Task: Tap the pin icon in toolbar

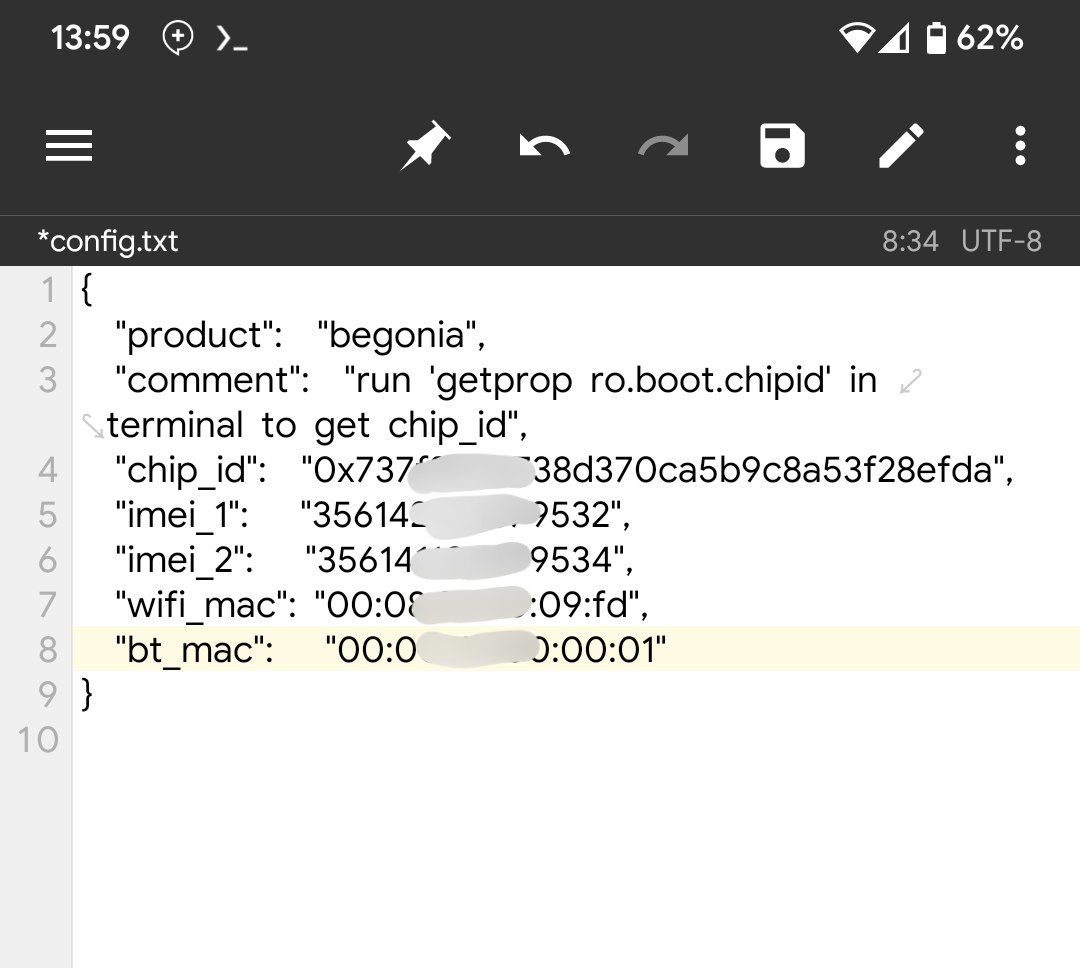Action: point(425,147)
